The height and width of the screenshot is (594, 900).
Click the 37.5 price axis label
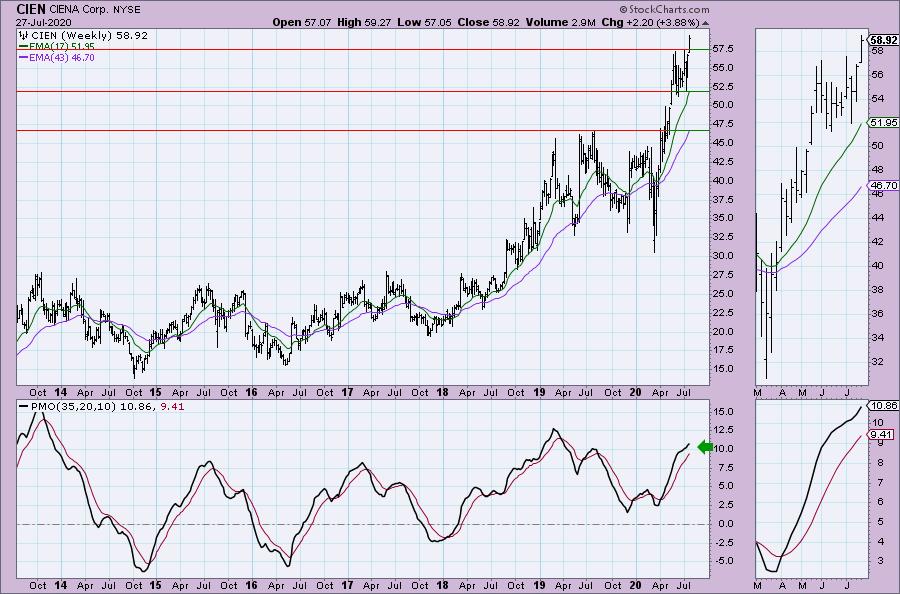click(722, 200)
